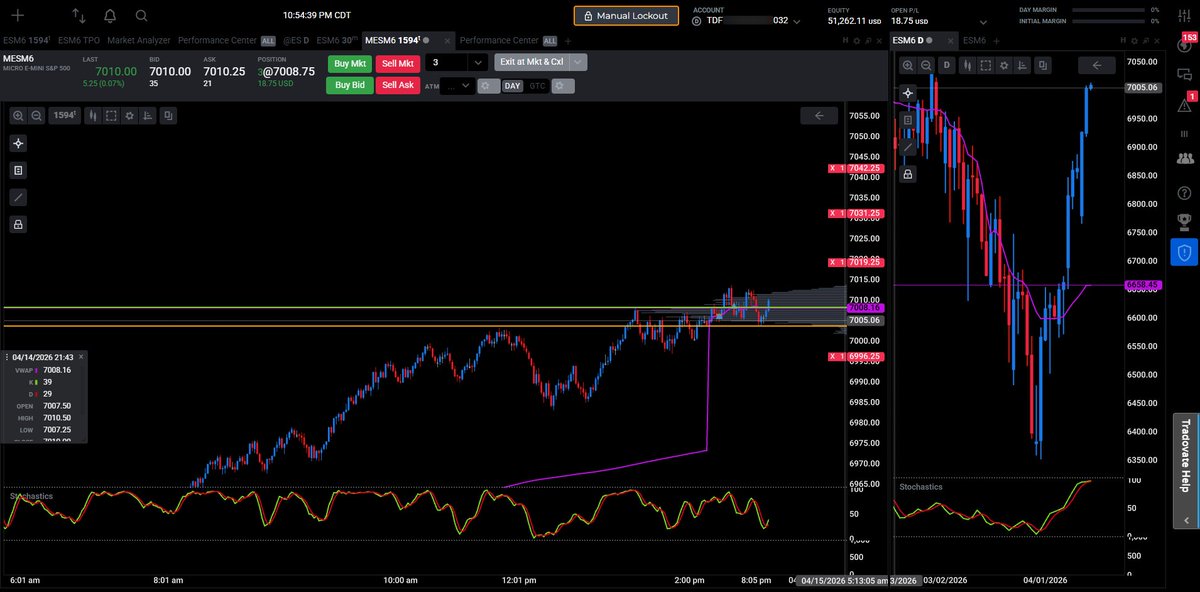Screen dimensions: 1200x592
Task: Click the notifications bell icon
Action: [110, 16]
